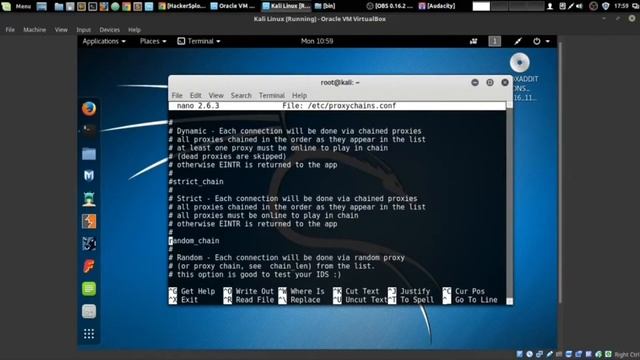Open VirtualBox Input menu
Viewport: 640px width, 360px height.
84,30
